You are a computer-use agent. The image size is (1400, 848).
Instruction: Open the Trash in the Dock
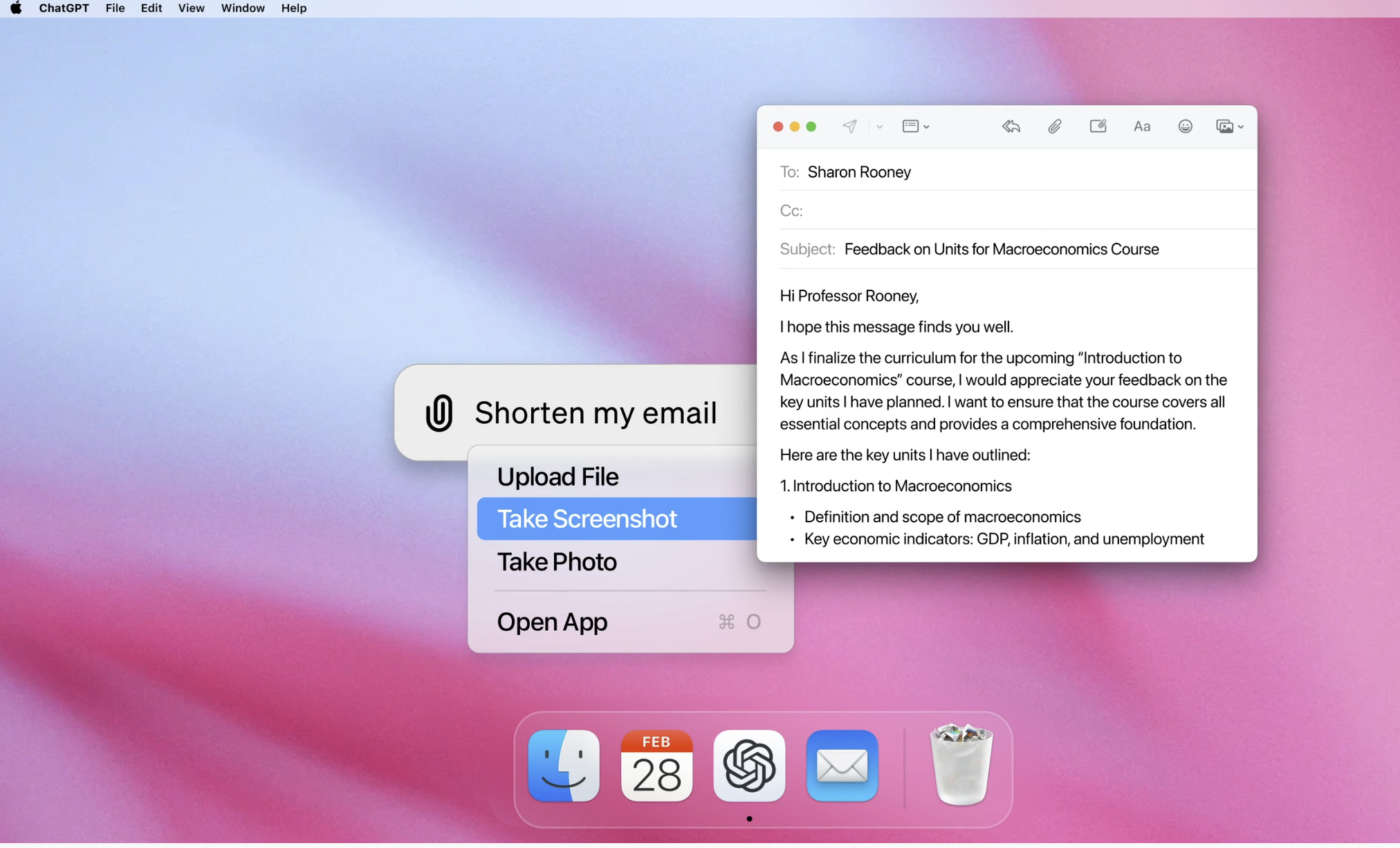[x=961, y=765]
